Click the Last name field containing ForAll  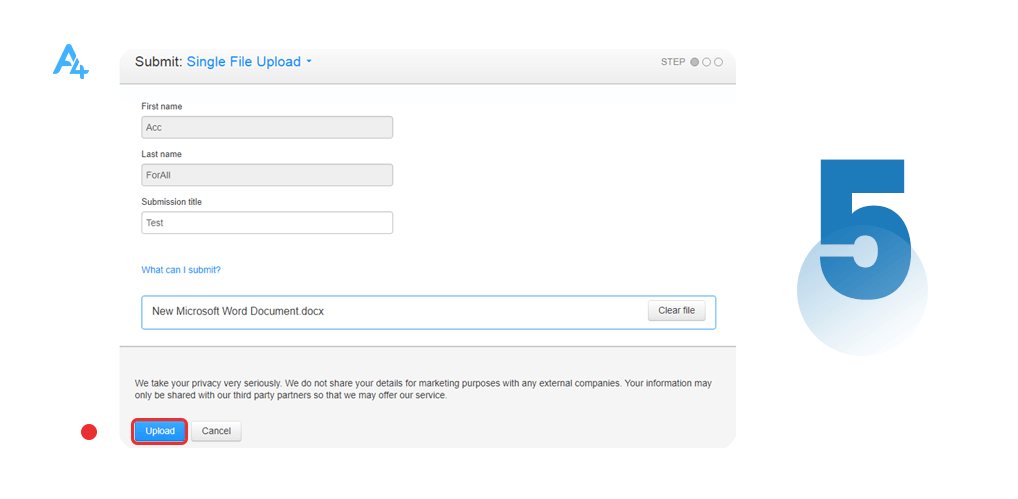267,175
